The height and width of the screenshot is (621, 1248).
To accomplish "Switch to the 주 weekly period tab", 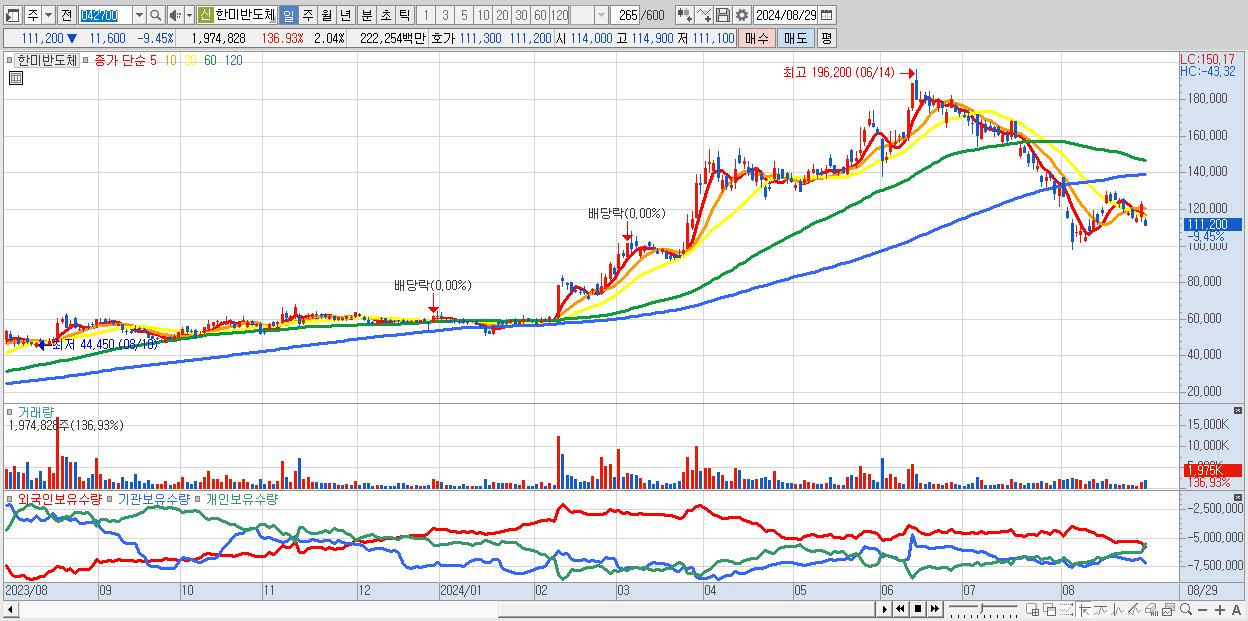I will (307, 15).
